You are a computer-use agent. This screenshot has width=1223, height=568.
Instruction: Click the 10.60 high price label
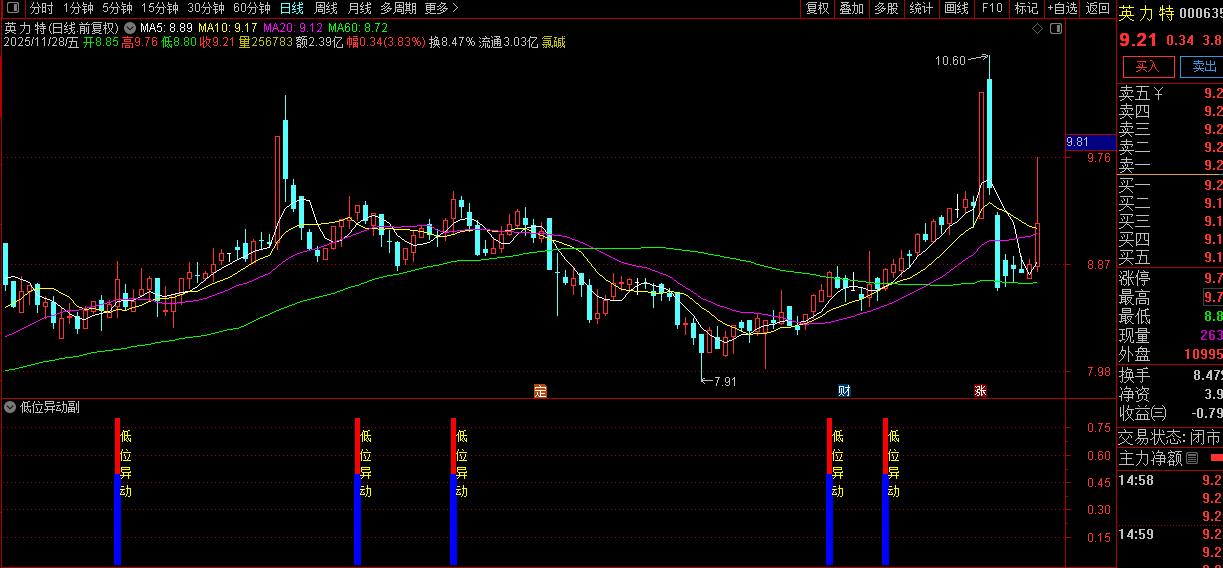coord(950,61)
